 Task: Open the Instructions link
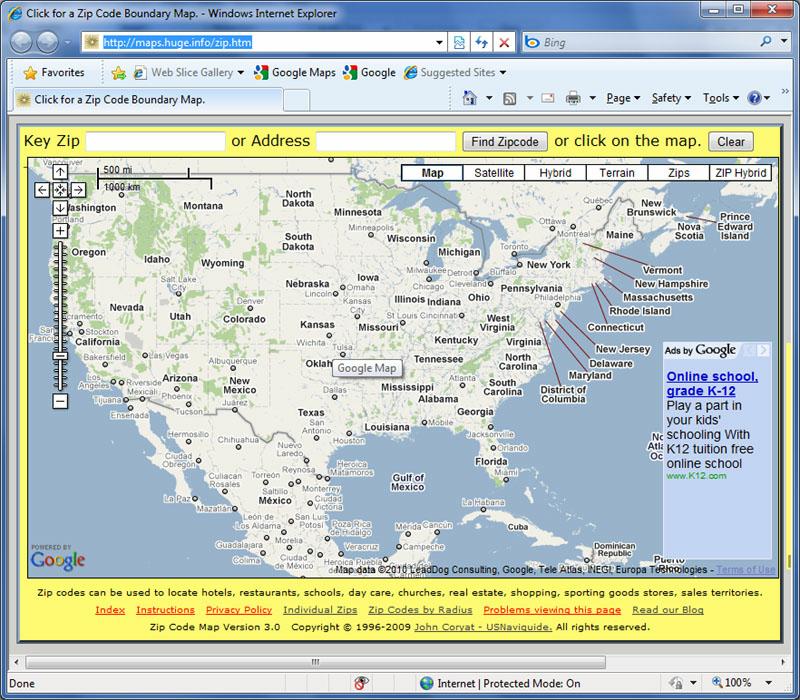point(165,610)
